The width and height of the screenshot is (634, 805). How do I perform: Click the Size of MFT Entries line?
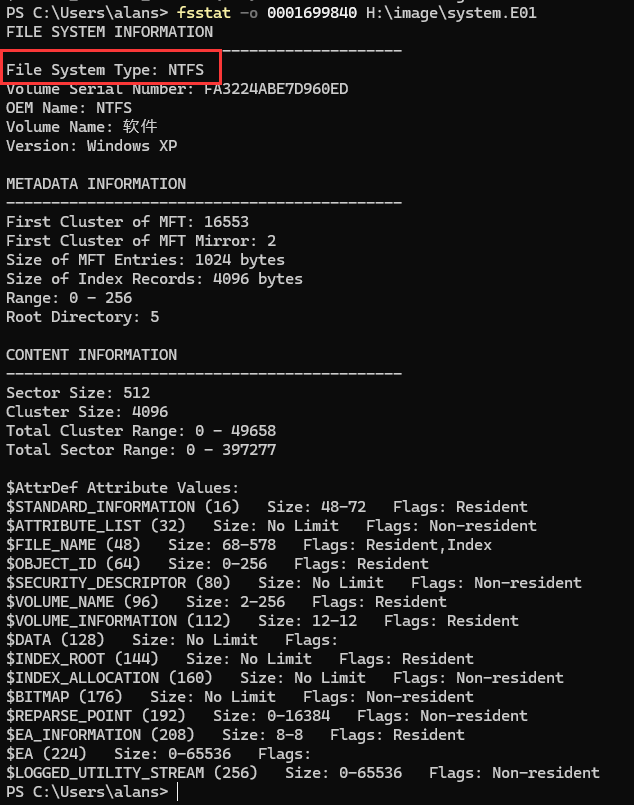pos(131,260)
